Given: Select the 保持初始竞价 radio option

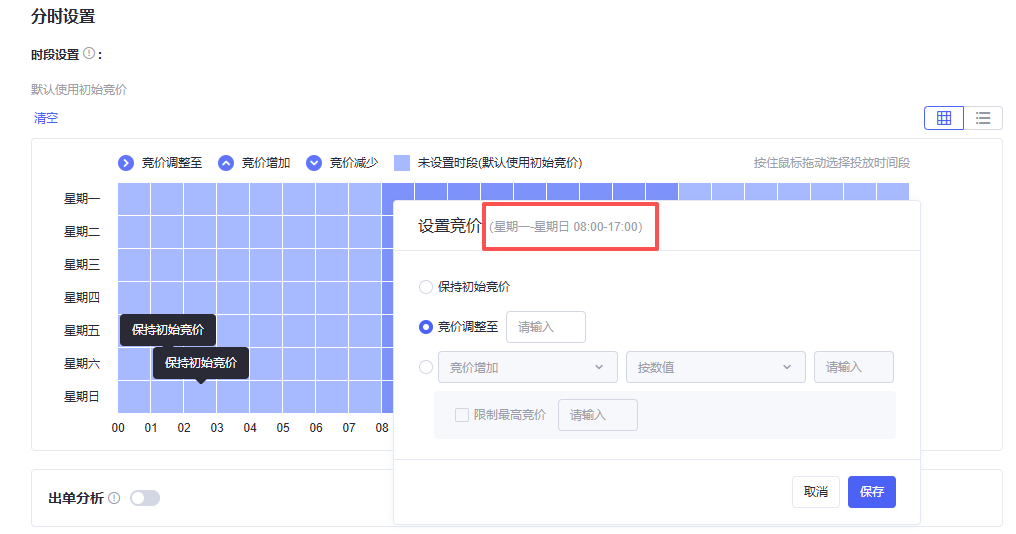Looking at the screenshot, I should coord(426,286).
